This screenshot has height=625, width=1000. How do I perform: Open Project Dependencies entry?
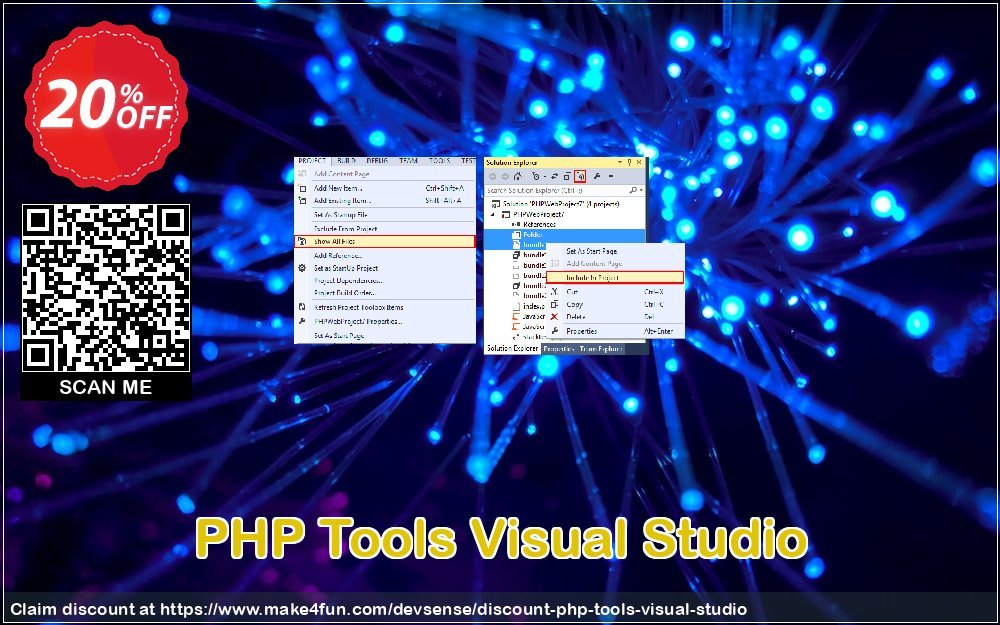[x=385, y=281]
